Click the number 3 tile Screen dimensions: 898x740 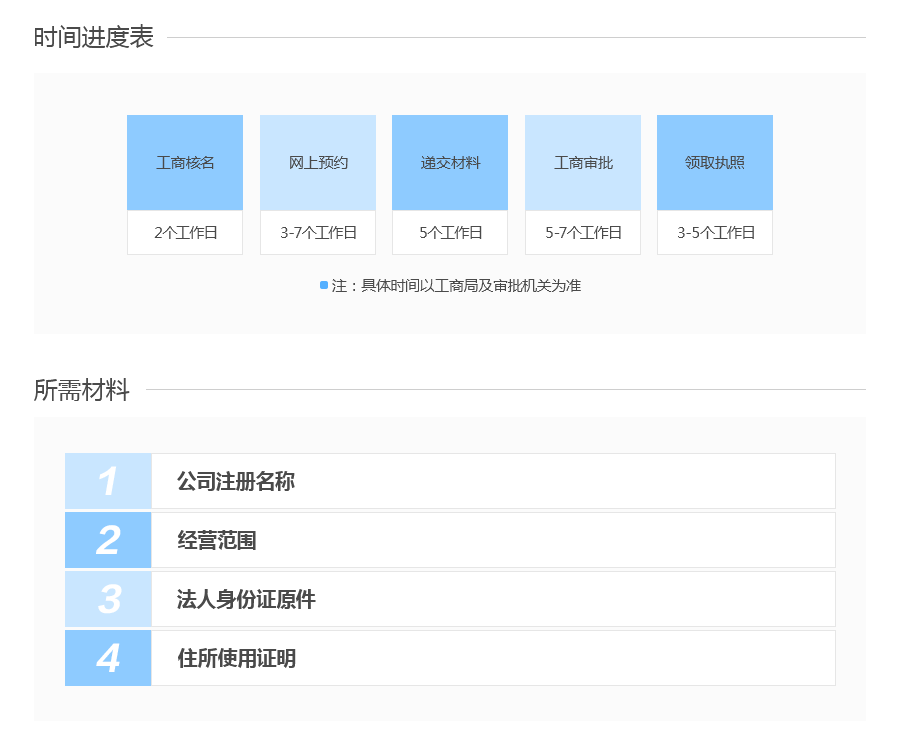coord(108,599)
